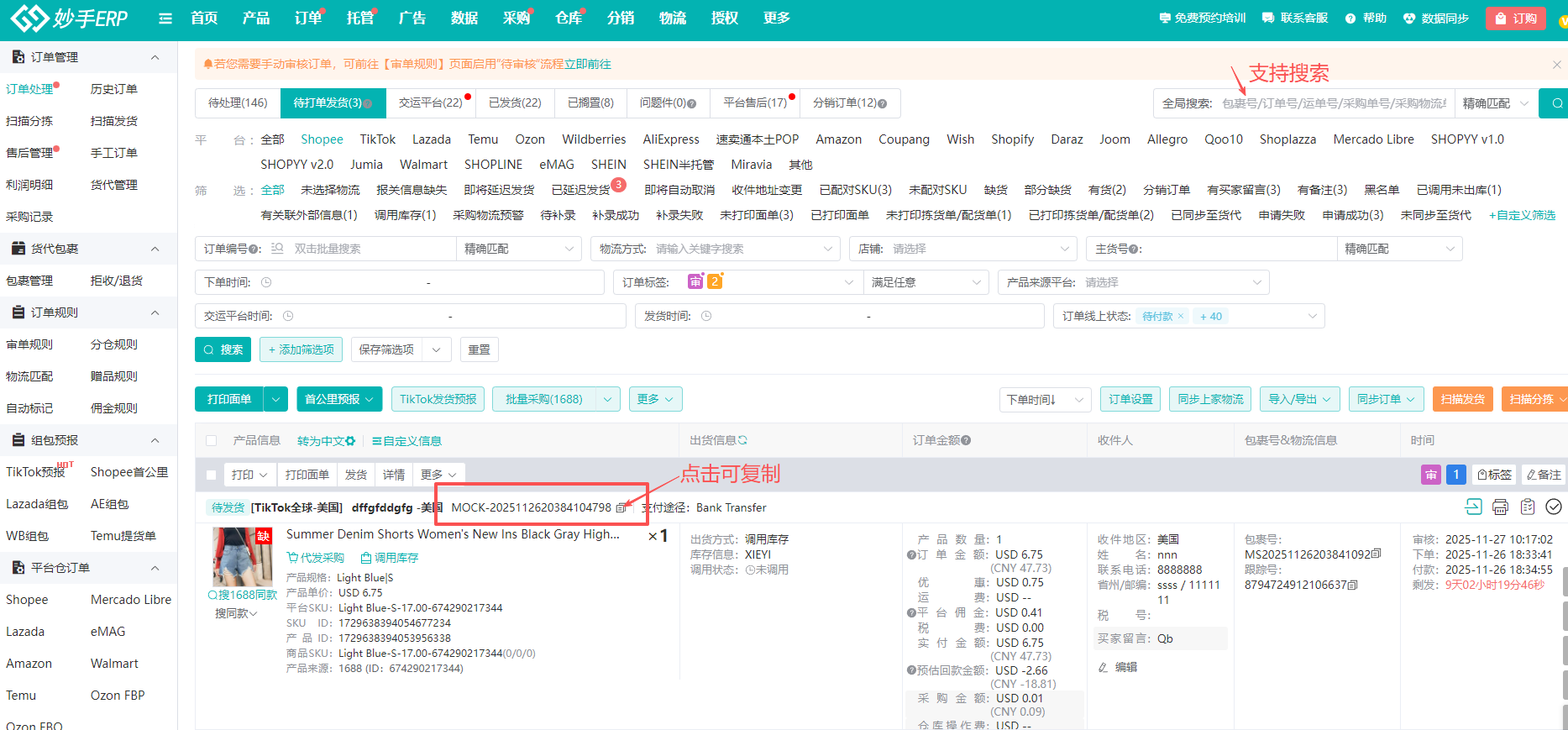Switch to the 平台售后(17) tab
1568x730 pixels.
[755, 102]
